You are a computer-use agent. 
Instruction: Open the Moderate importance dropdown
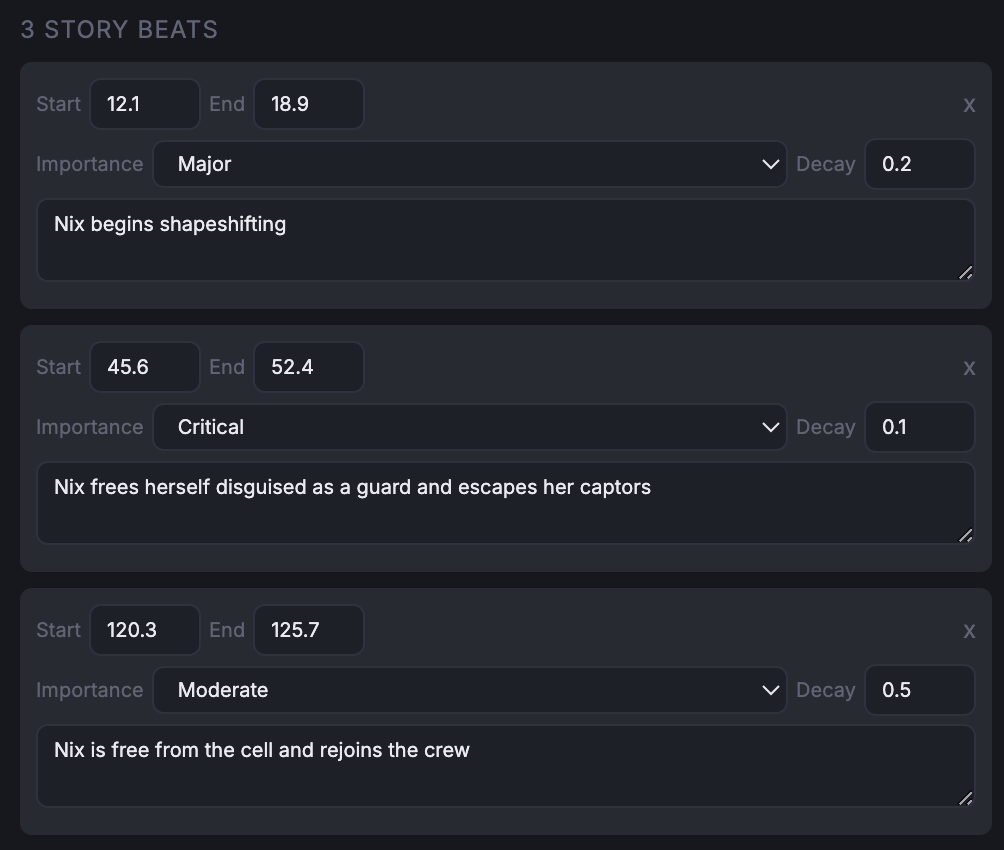(x=470, y=690)
